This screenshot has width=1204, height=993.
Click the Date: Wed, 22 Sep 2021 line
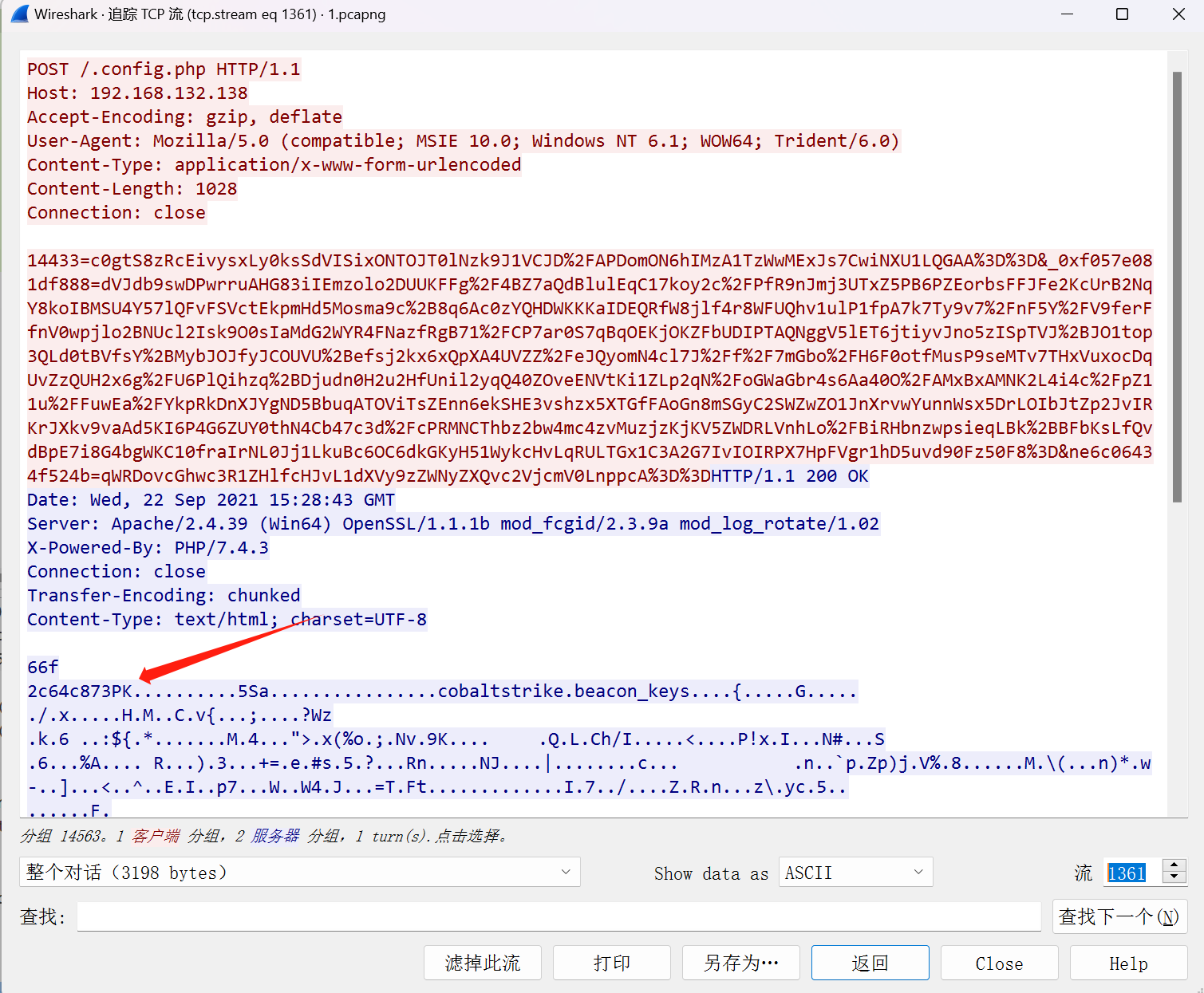211,500
